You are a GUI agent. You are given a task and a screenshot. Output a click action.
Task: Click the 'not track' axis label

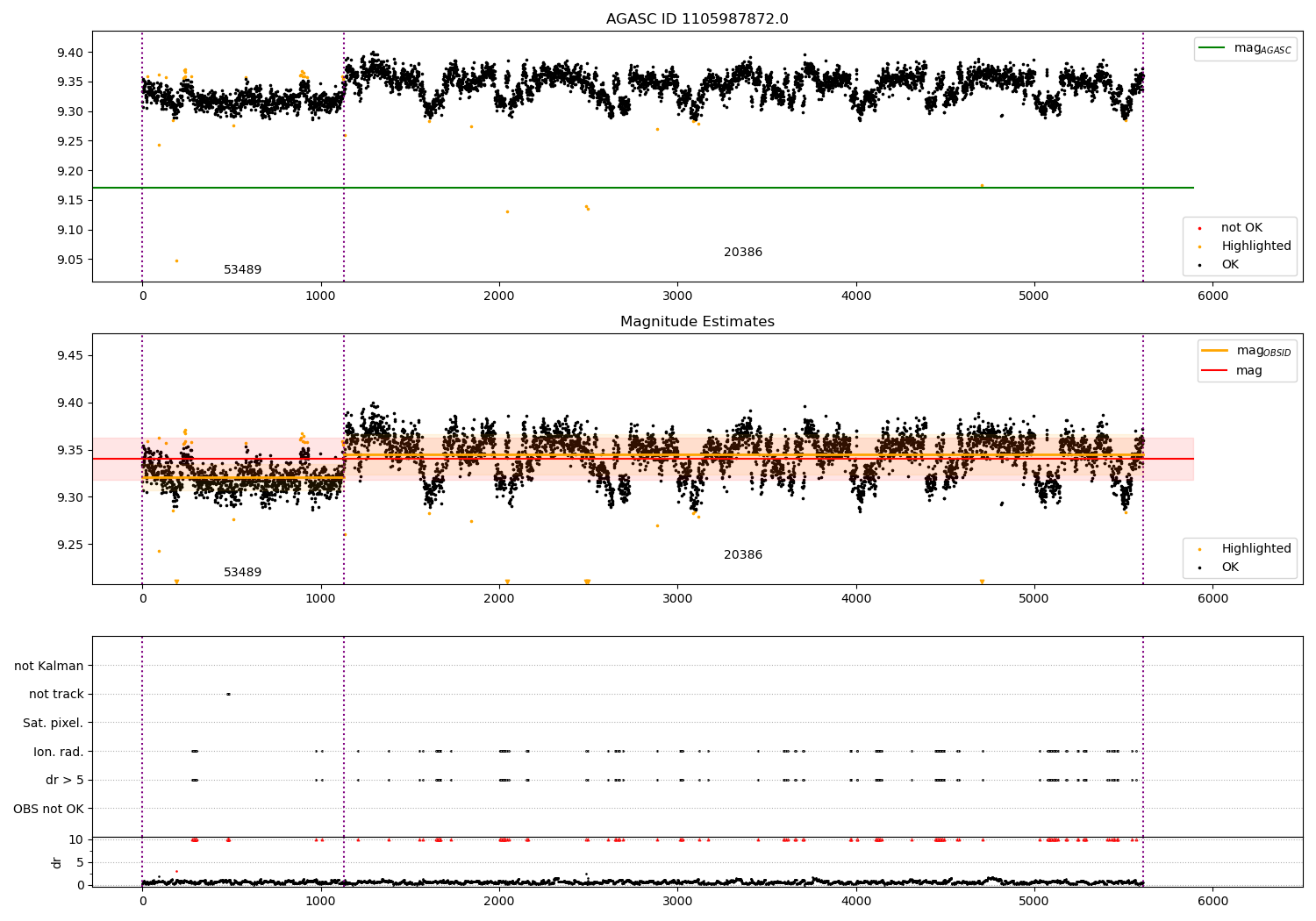coord(56,695)
